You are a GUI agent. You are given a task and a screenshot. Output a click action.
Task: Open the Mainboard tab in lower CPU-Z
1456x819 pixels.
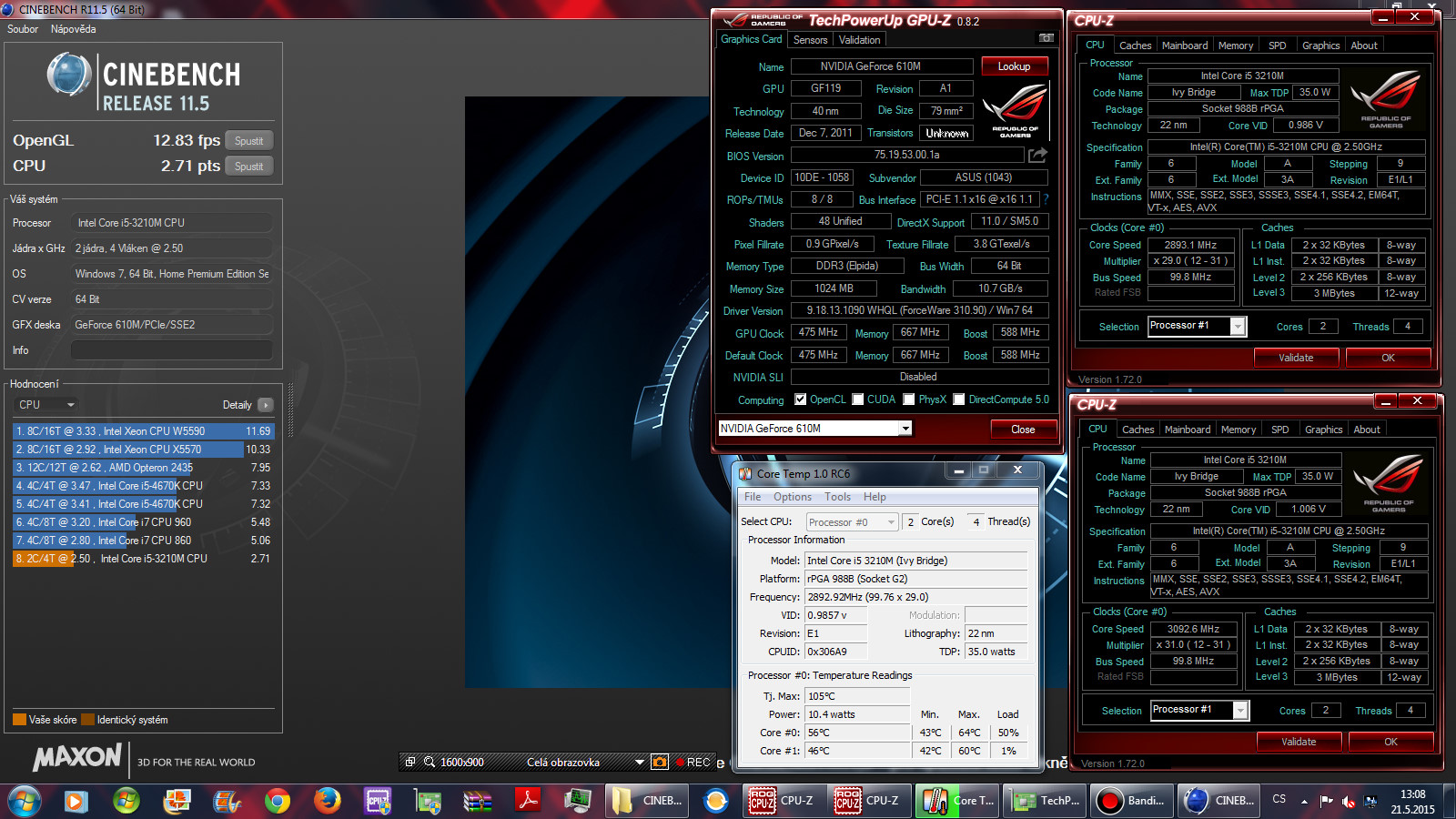coord(1188,430)
